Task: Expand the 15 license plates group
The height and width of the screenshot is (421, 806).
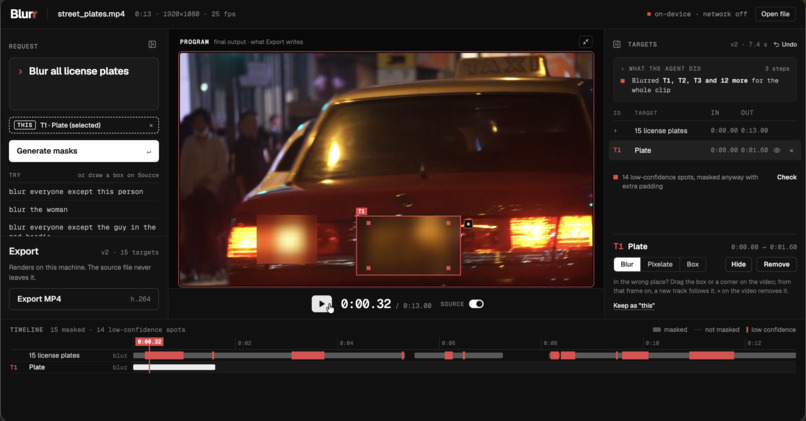Action: (x=616, y=131)
